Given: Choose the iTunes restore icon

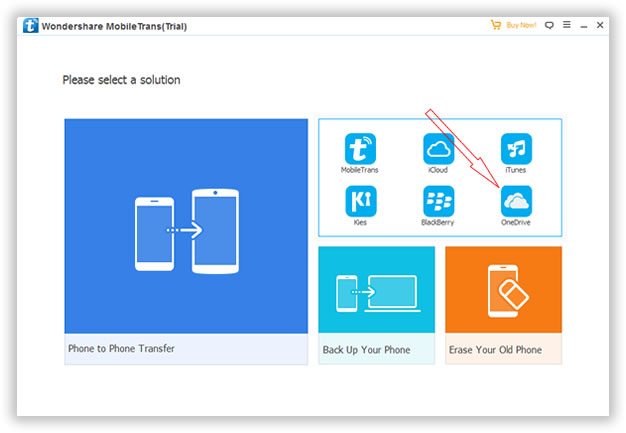Looking at the screenshot, I should 516,149.
